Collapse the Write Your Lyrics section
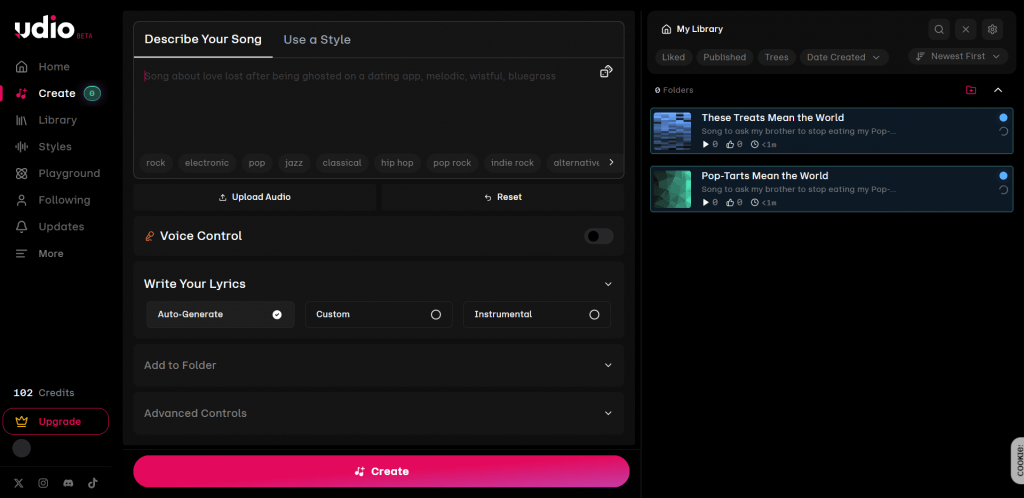The width and height of the screenshot is (1024, 498). pos(608,285)
